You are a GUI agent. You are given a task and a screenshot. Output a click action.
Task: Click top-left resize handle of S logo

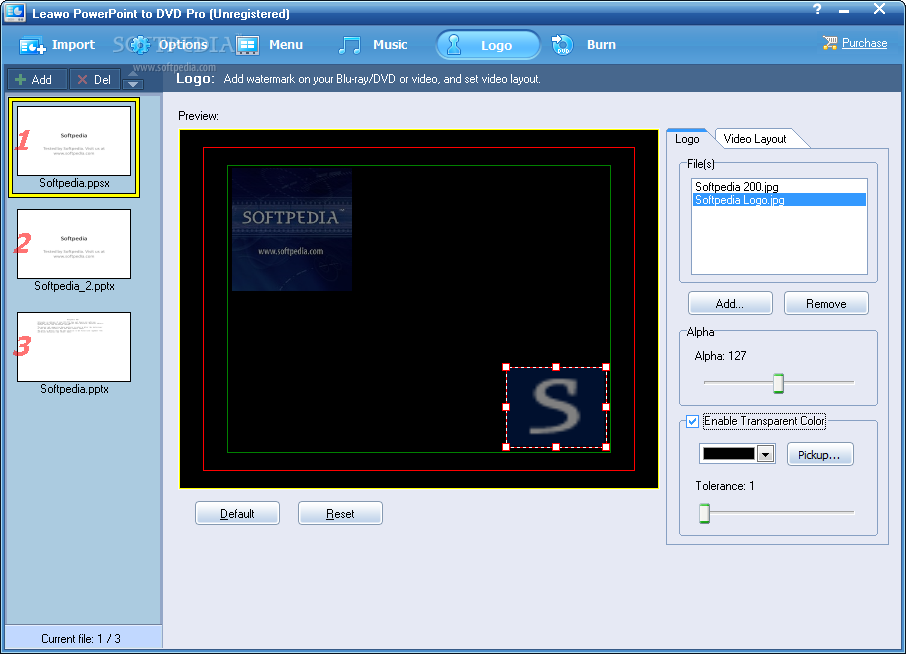(506, 367)
